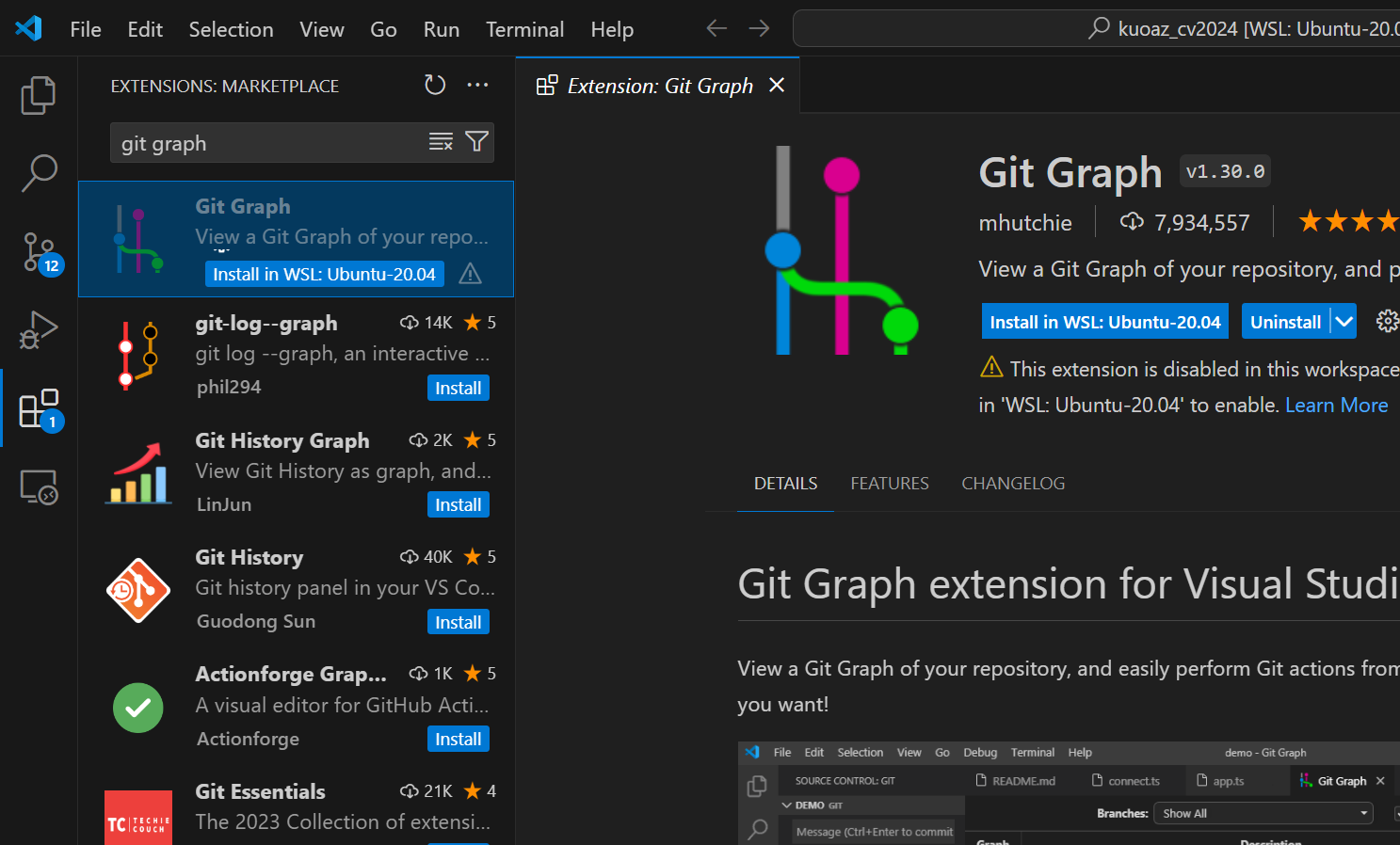Click Install in WSL button in extension list
This screenshot has width=1400, height=845.
(324, 274)
